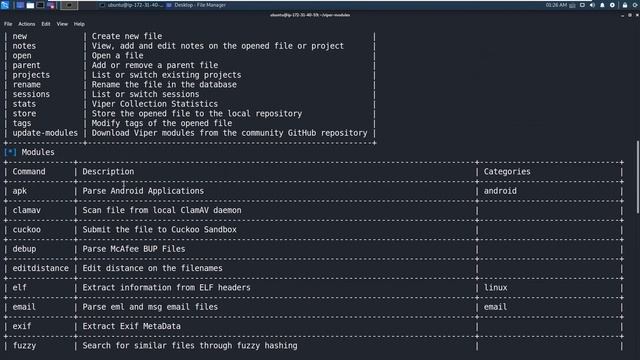This screenshot has width=640, height=360.
Task: Click the power manager tray icon
Action: (x=612, y=5)
